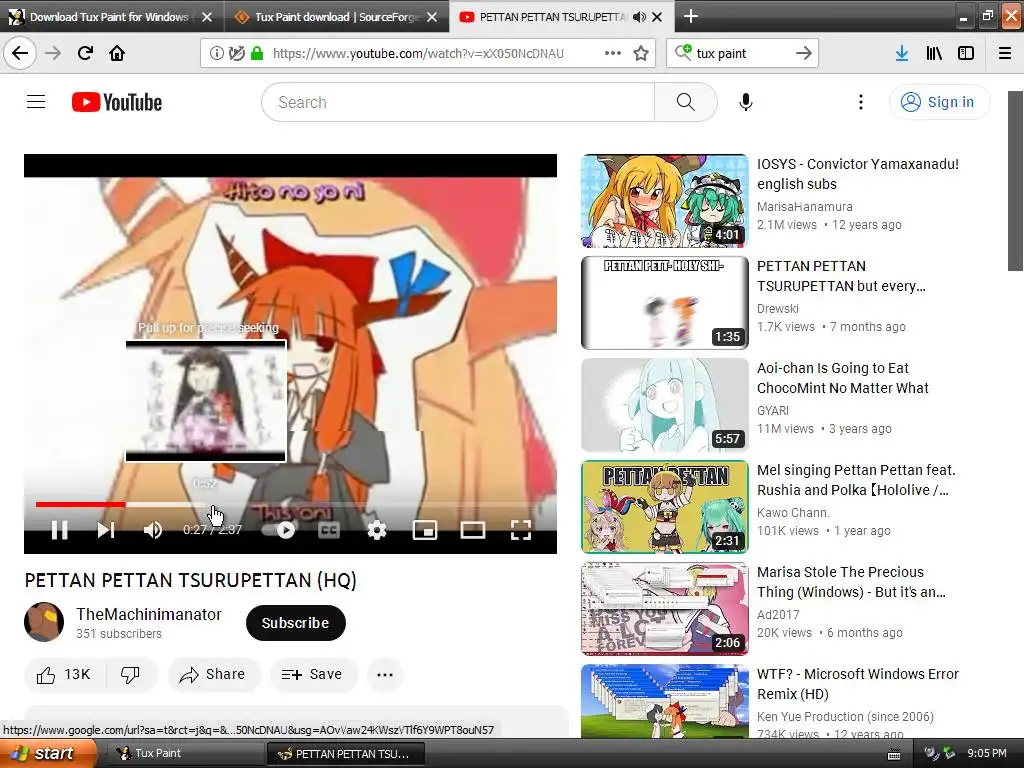Click the system tray clock 9:05 PM
Screen dimensions: 1024x768
tap(987, 753)
